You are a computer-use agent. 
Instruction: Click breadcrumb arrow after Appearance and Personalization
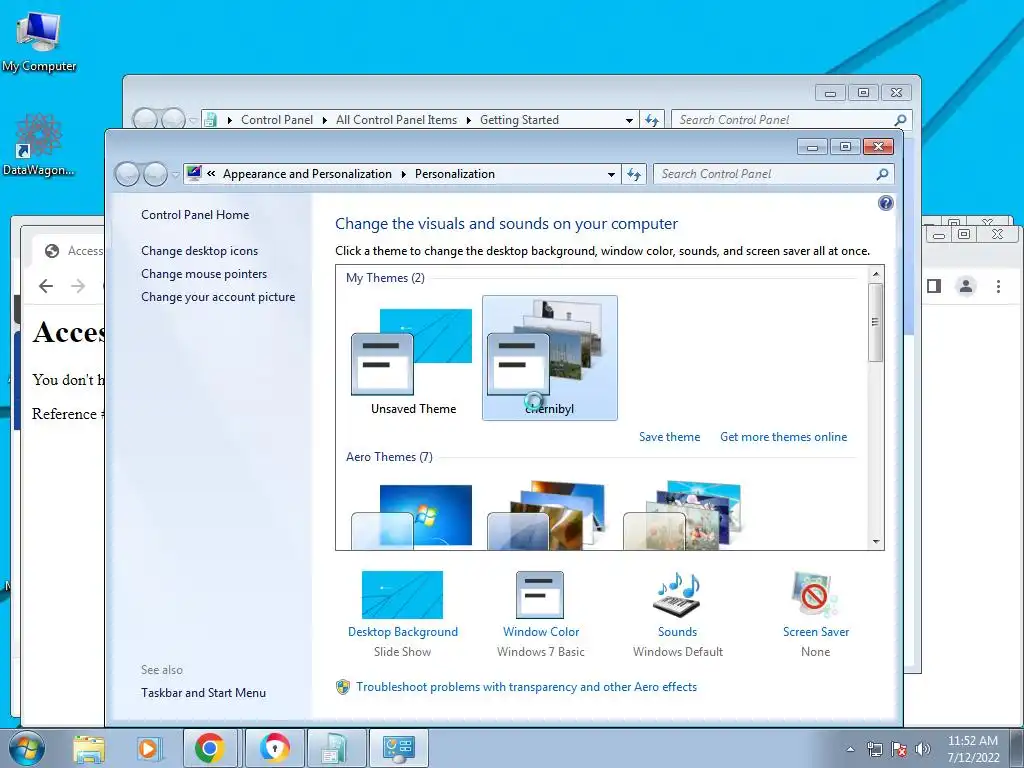[403, 174]
